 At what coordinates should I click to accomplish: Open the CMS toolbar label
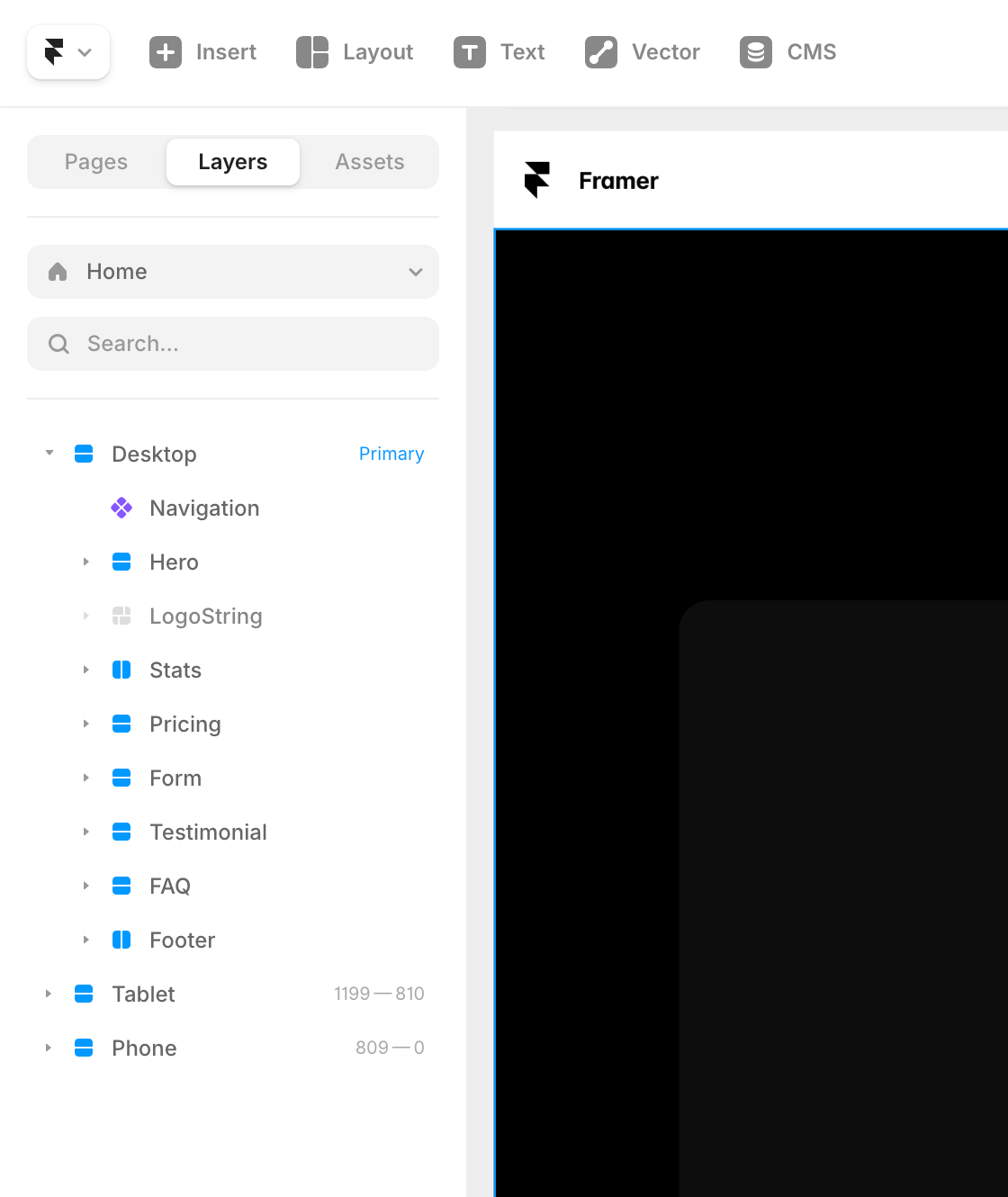[x=812, y=52]
